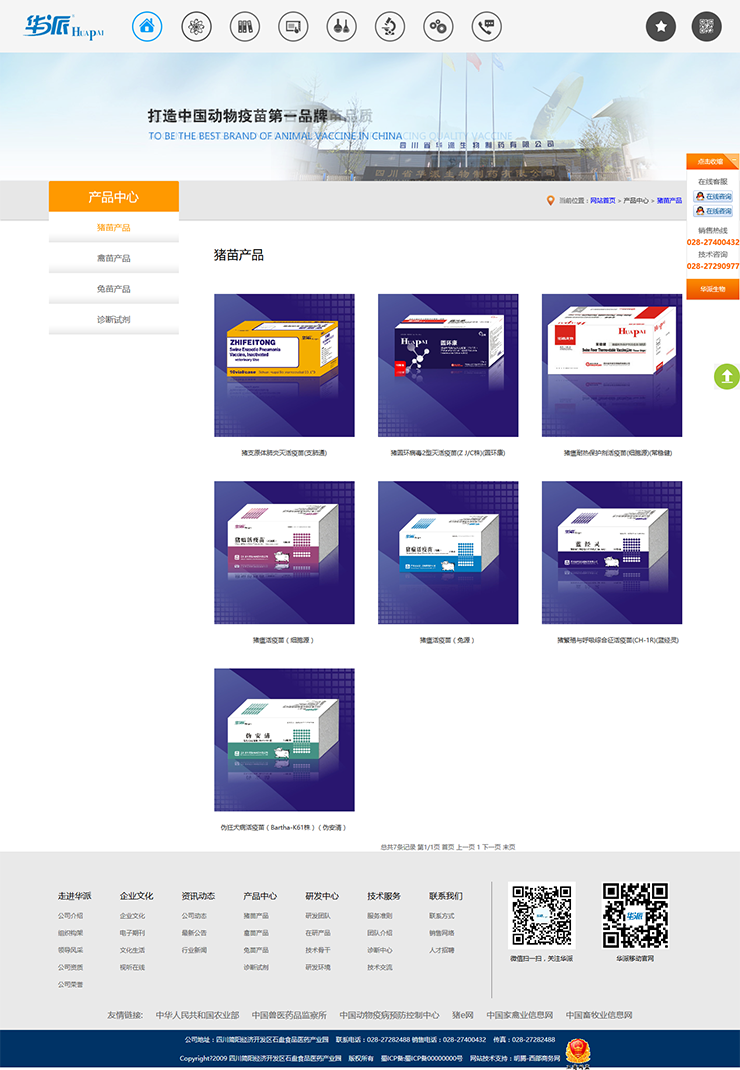Click the first 在线咨询 QQ chat button

(713, 197)
